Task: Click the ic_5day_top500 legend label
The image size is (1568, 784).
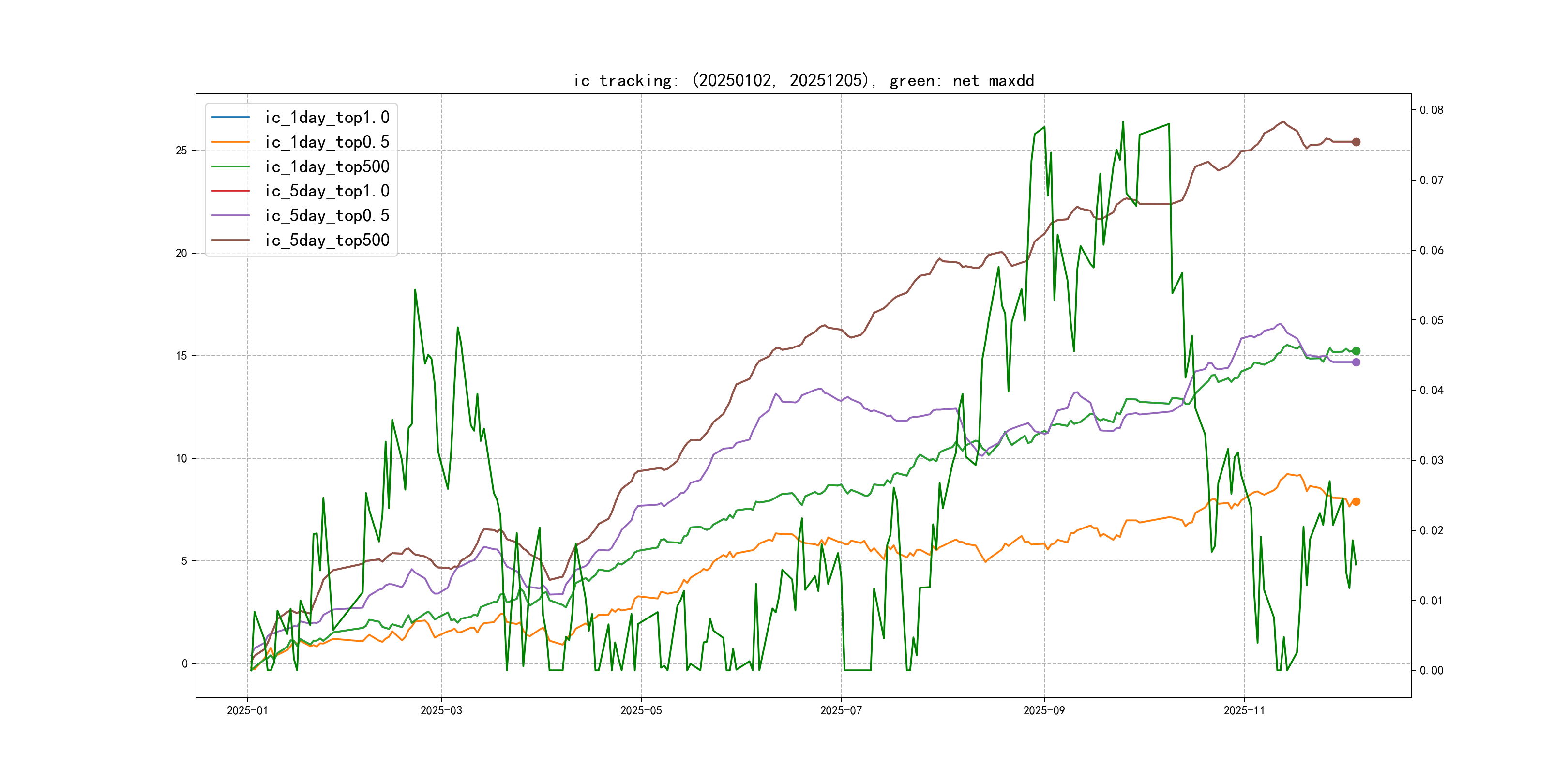Action: tap(327, 241)
